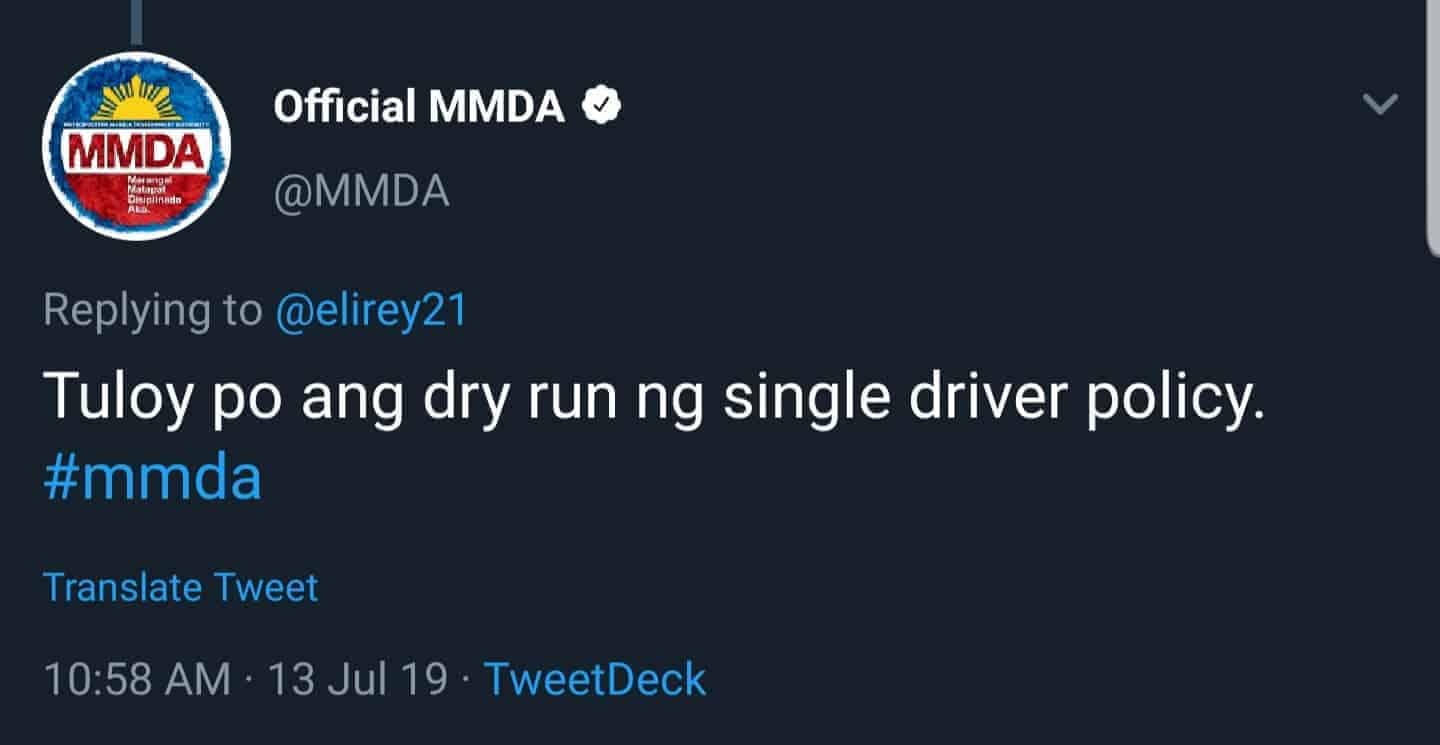This screenshot has height=745, width=1440.
Task: Open the #mmda hashtag
Action: (x=152, y=477)
